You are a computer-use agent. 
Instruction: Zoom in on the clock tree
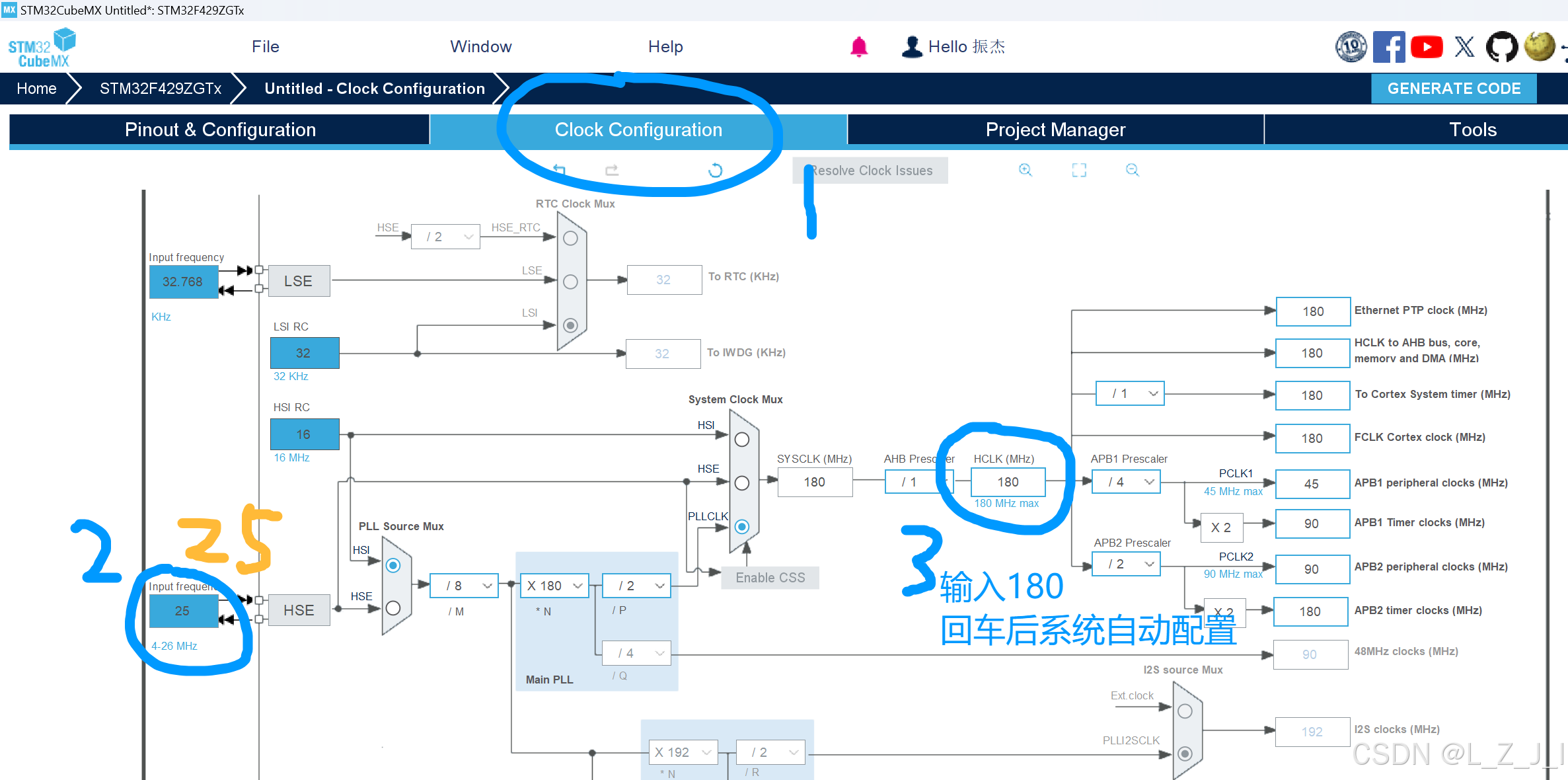[x=1026, y=170]
